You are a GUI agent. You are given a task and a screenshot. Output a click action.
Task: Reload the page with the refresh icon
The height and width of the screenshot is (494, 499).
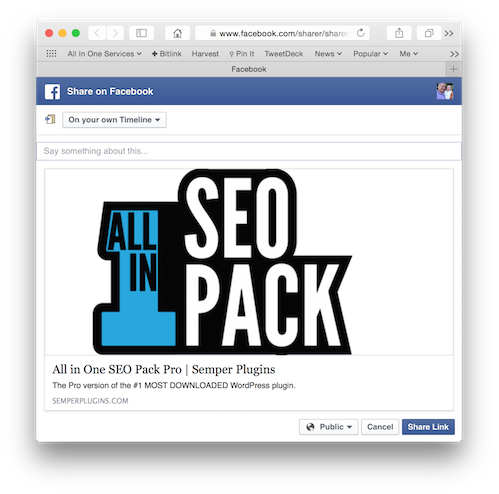[x=361, y=33]
